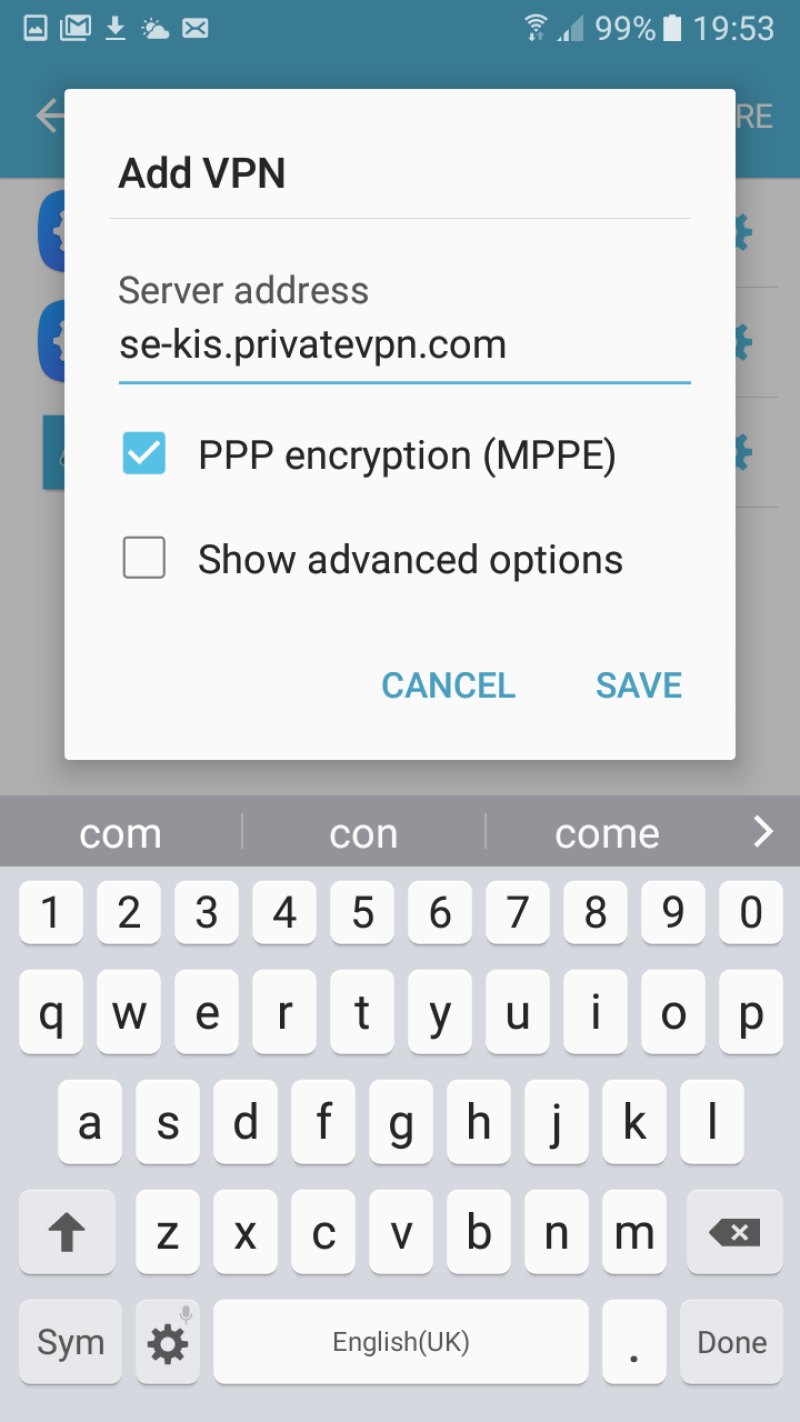Tap the weather notification icon

tap(155, 29)
